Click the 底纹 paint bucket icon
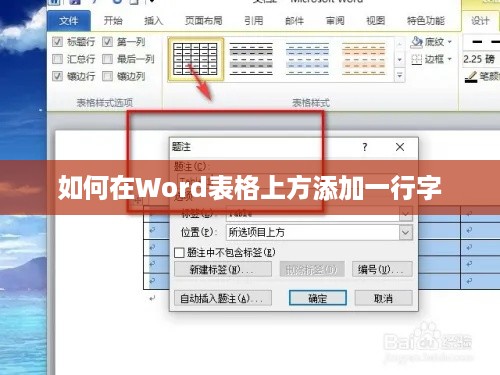 coord(417,42)
